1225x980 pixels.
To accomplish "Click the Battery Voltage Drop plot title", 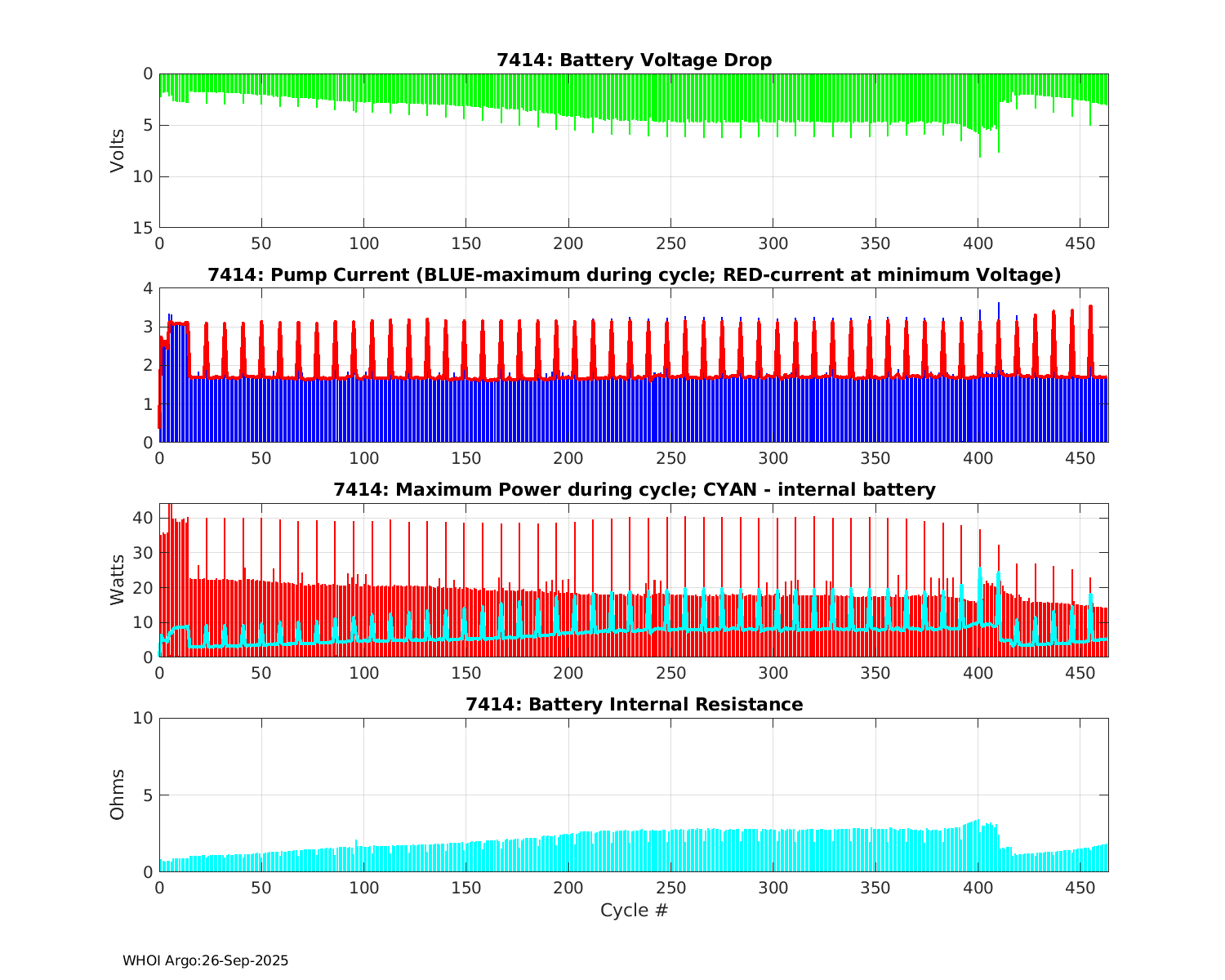I will [x=634, y=60].
